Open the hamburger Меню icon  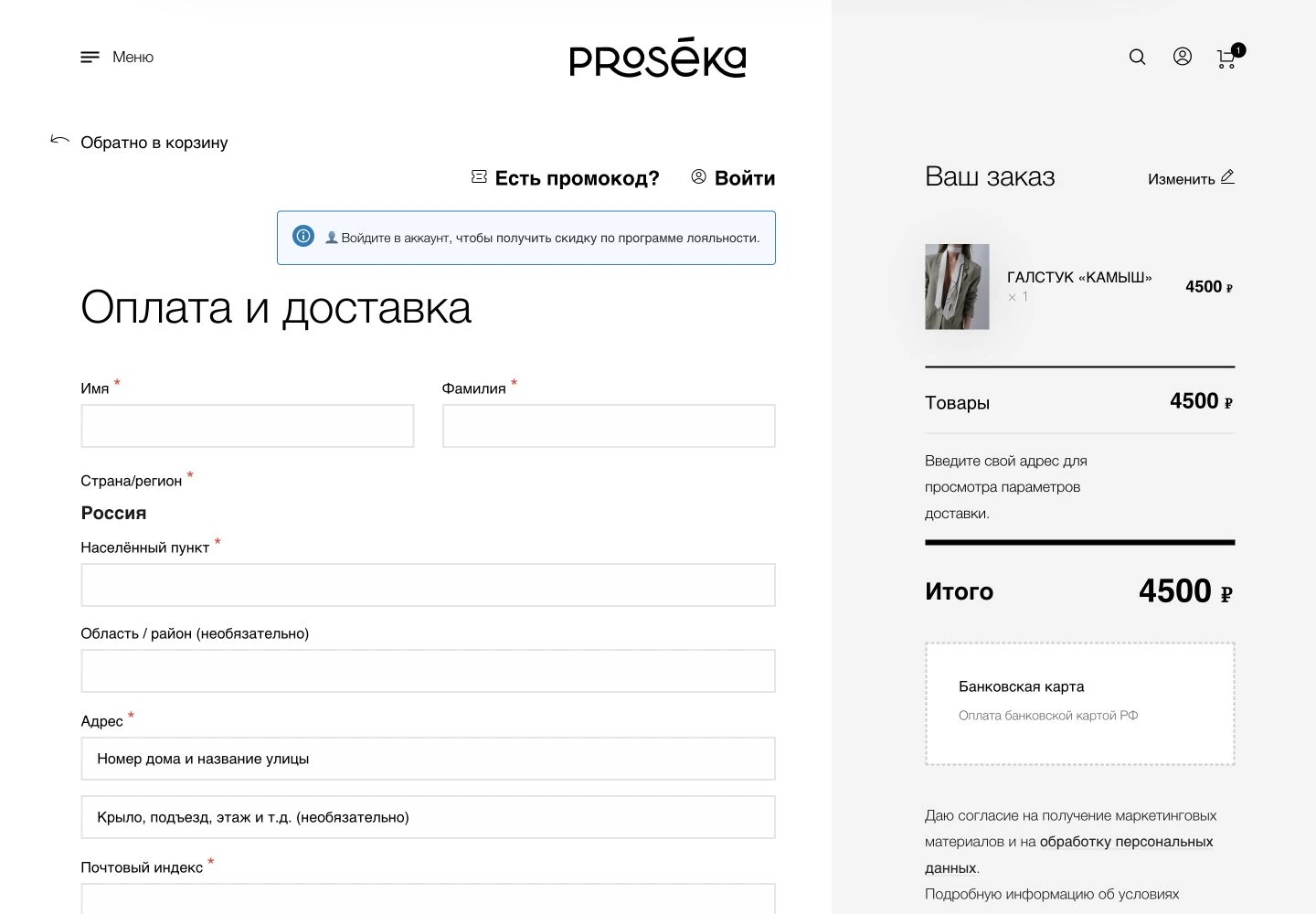(90, 58)
